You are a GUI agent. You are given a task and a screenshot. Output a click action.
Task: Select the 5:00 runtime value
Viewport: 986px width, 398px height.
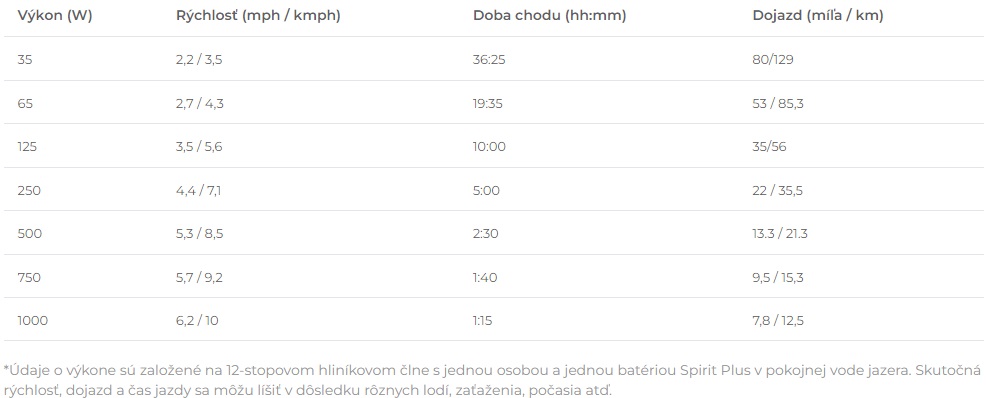pyautogui.click(x=486, y=190)
